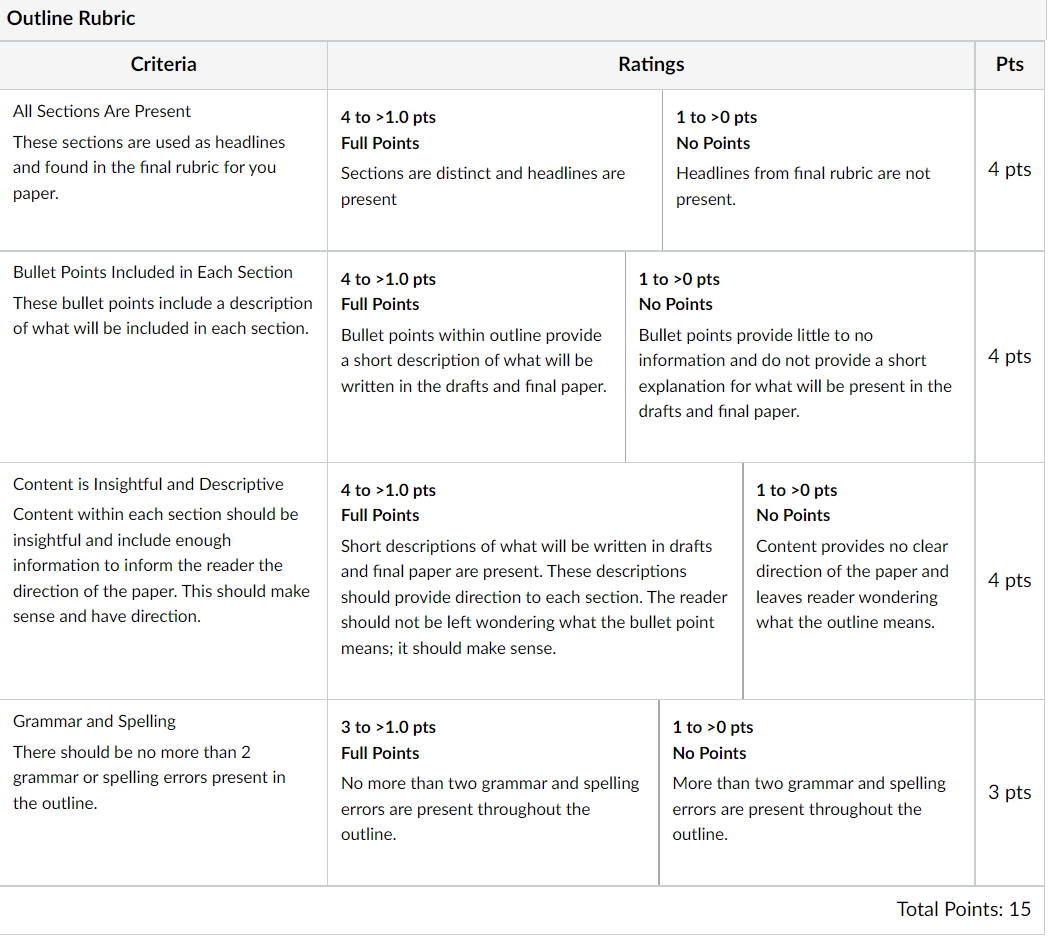This screenshot has height=946, width=1049.
Task: Click the Outline Rubric title
Action: pos(71,18)
